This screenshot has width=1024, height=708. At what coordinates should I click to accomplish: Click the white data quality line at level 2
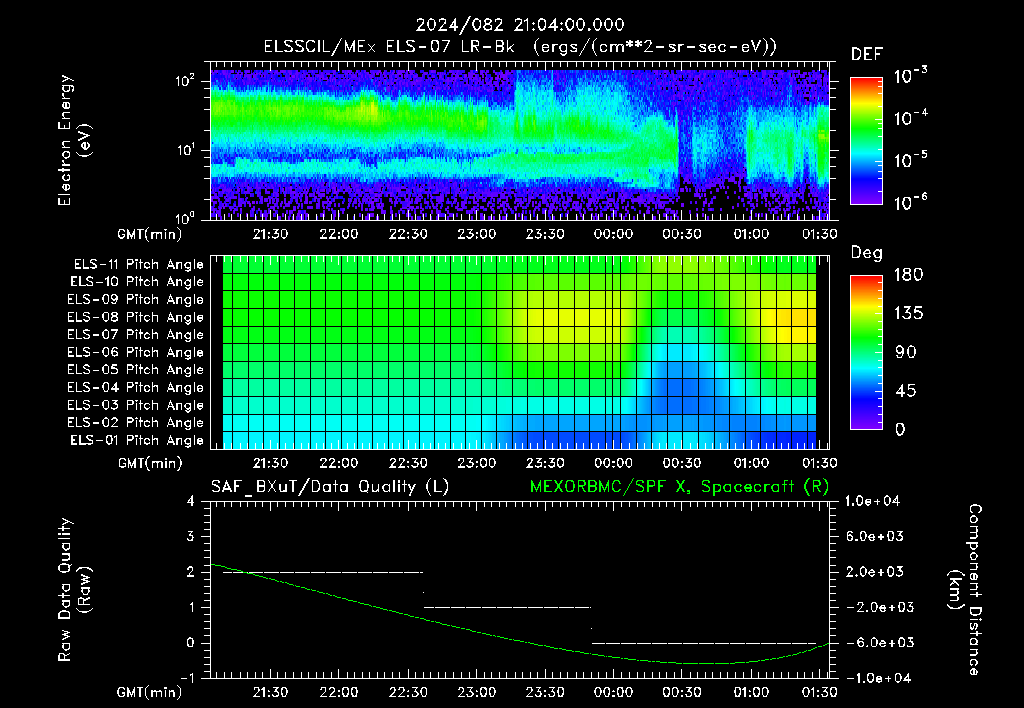pos(323,572)
